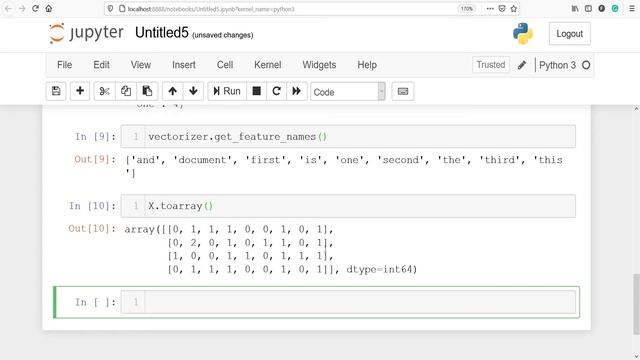Viewport: 640px width, 360px height.
Task: Click the 170% zoom level badge
Action: click(x=467, y=9)
